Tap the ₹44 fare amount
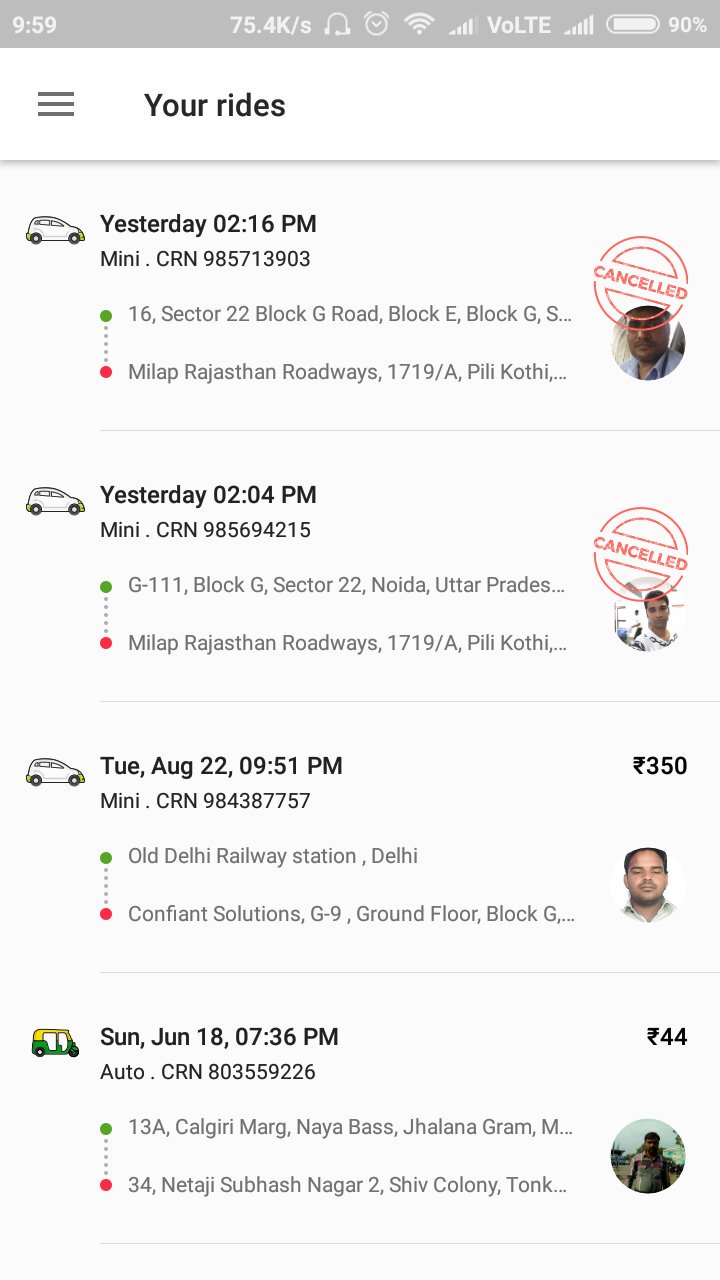 [667, 1037]
